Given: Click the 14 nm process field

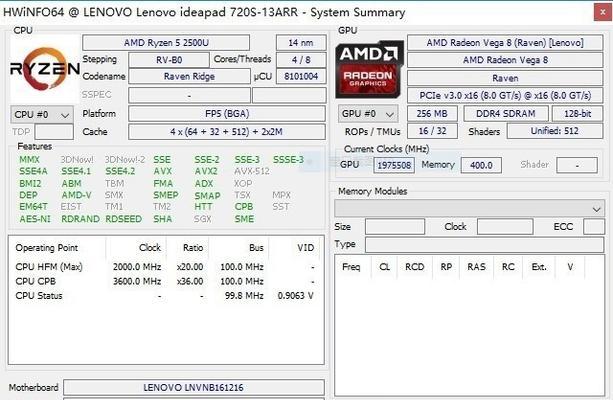Looking at the screenshot, I should (x=301, y=43).
